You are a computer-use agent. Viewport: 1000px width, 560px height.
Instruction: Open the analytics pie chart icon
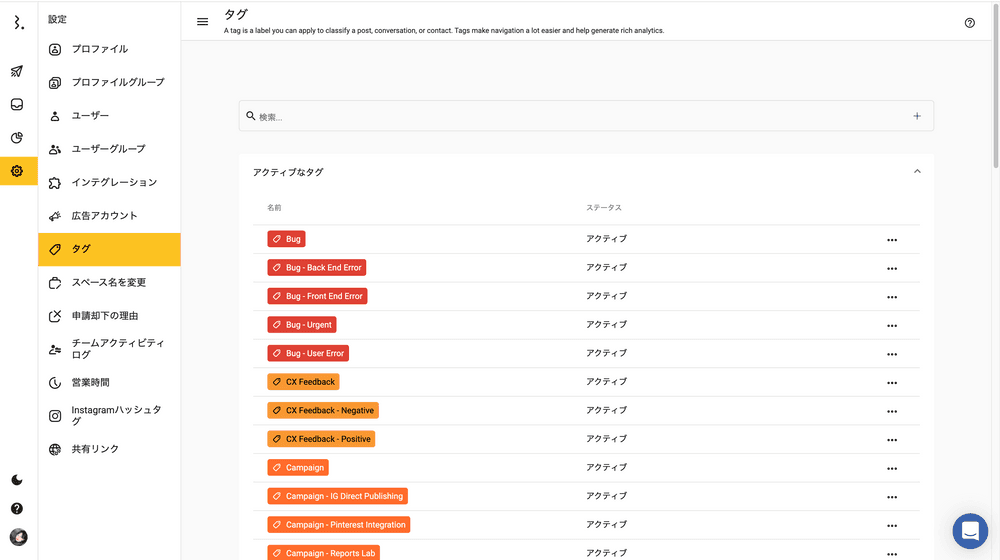click(17, 138)
